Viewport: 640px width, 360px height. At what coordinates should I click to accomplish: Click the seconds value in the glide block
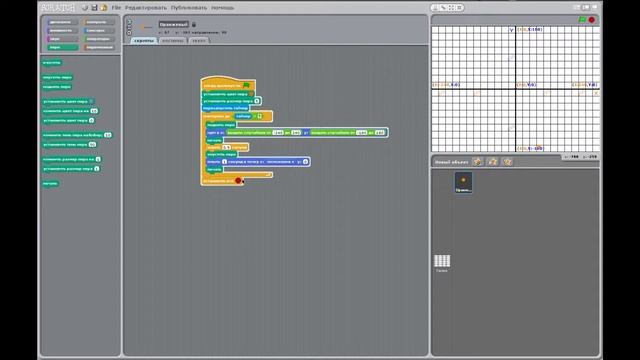click(224, 162)
